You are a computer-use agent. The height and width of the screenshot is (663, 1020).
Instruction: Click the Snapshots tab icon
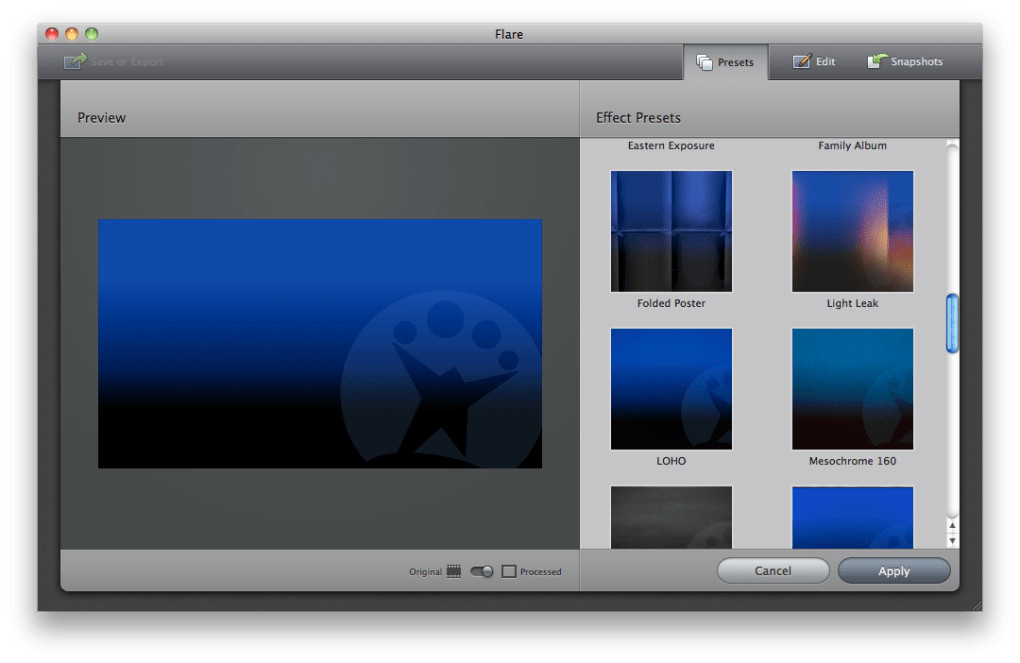point(877,61)
